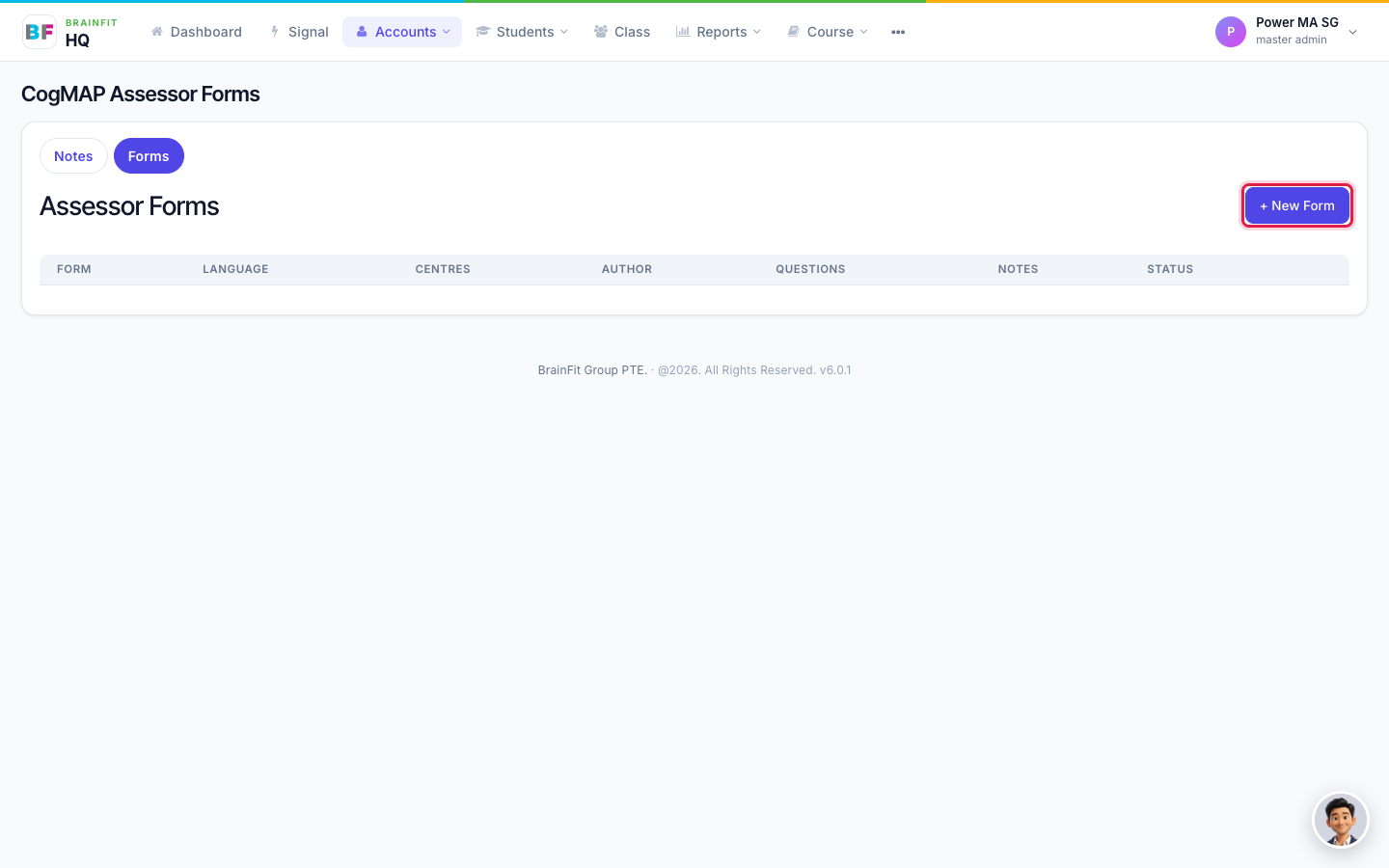Click the Class group icon
Viewport: 1389px width, 868px height.
click(x=601, y=32)
